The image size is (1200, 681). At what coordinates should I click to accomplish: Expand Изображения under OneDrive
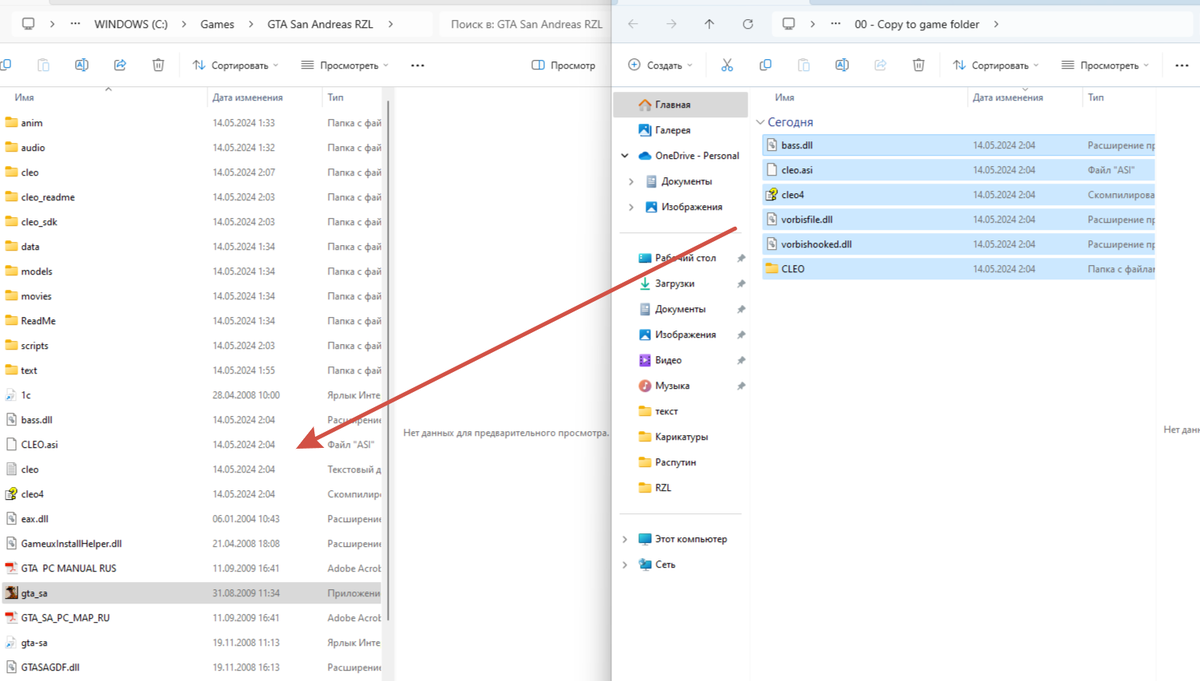click(631, 207)
